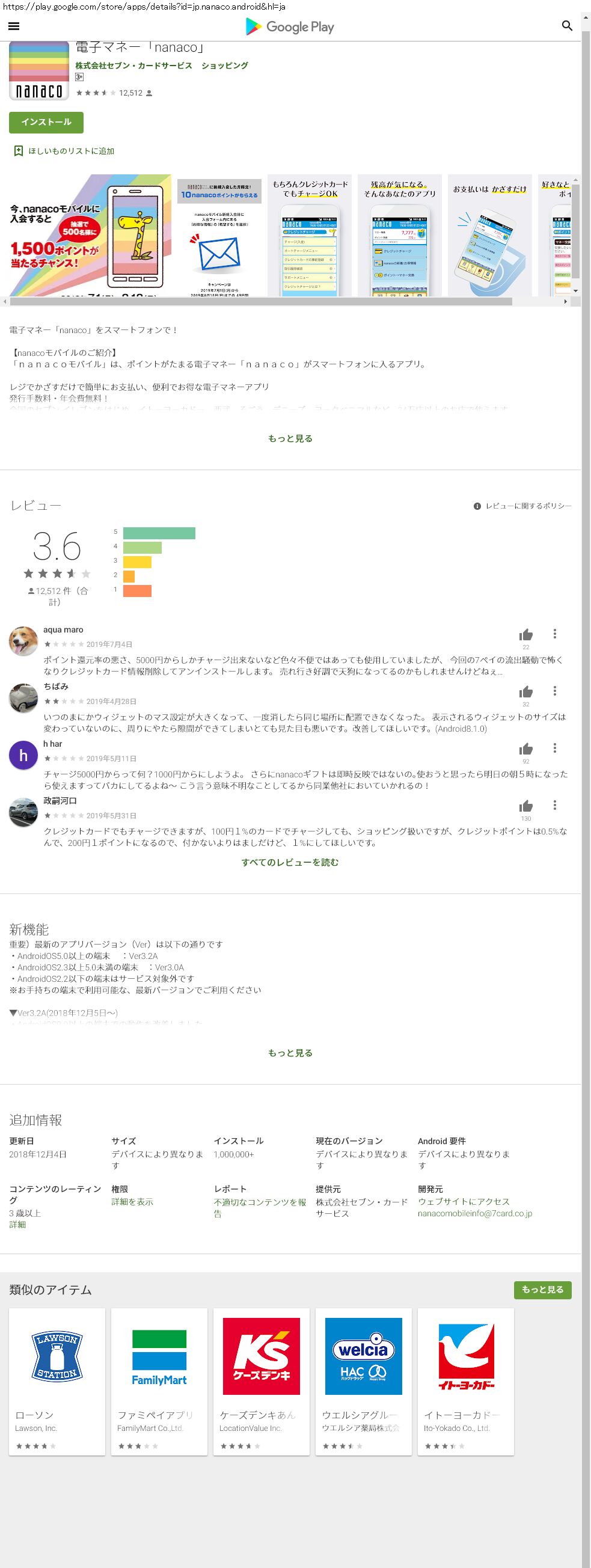Click h har's purple avatar

(23, 755)
